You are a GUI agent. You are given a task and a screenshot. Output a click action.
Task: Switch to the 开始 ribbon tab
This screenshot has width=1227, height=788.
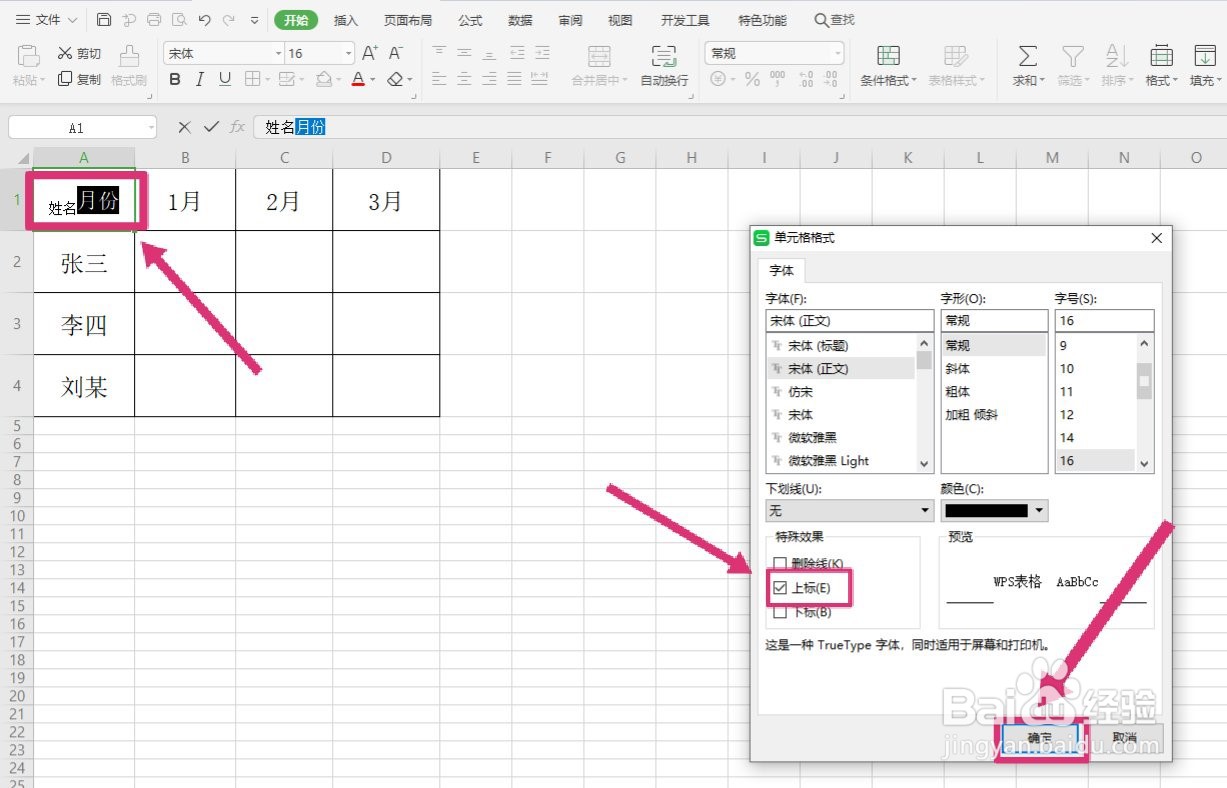tap(296, 20)
